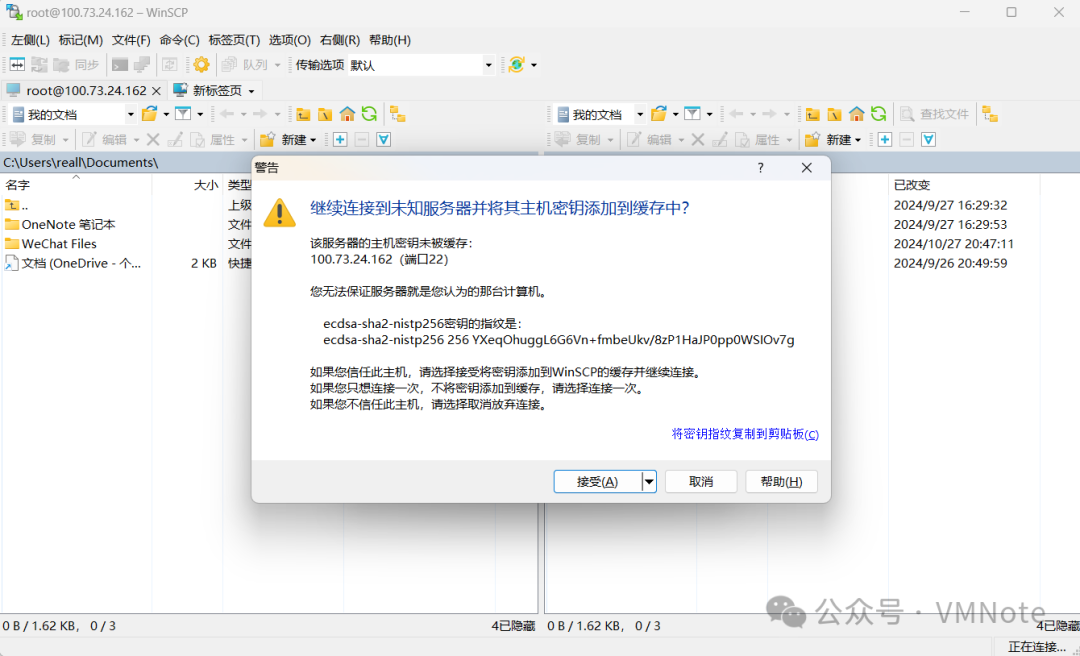Refresh the left panel with green arrows icon
The height and width of the screenshot is (656, 1080).
[369, 114]
